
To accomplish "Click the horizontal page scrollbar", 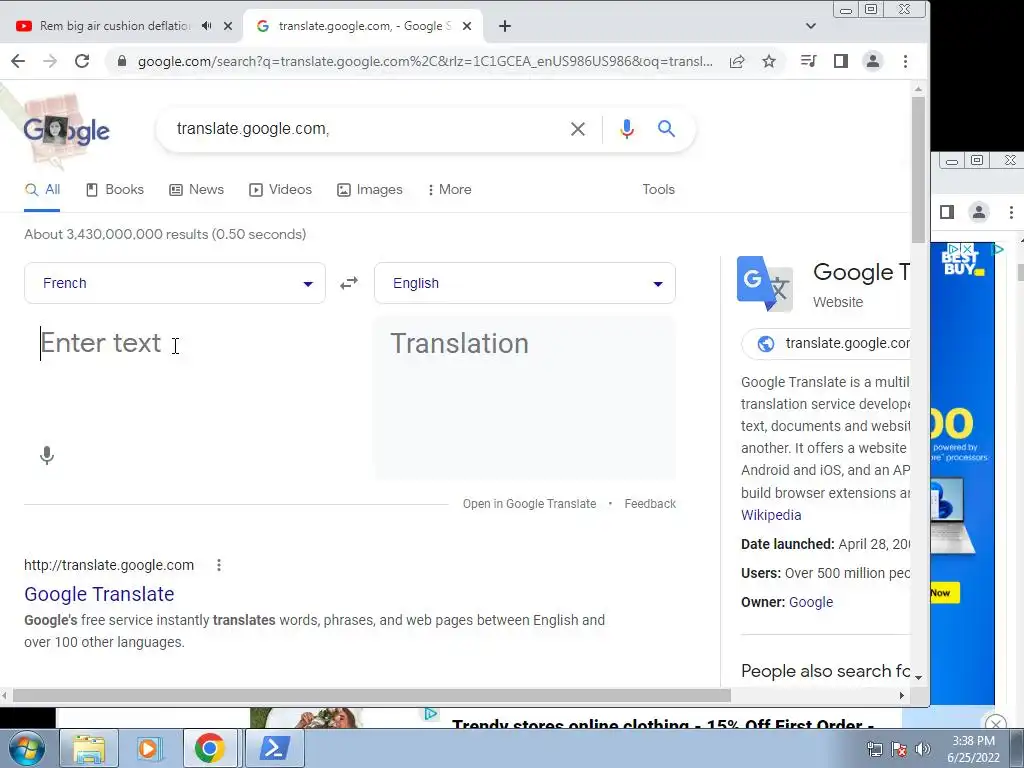I will pyautogui.click(x=372, y=696).
